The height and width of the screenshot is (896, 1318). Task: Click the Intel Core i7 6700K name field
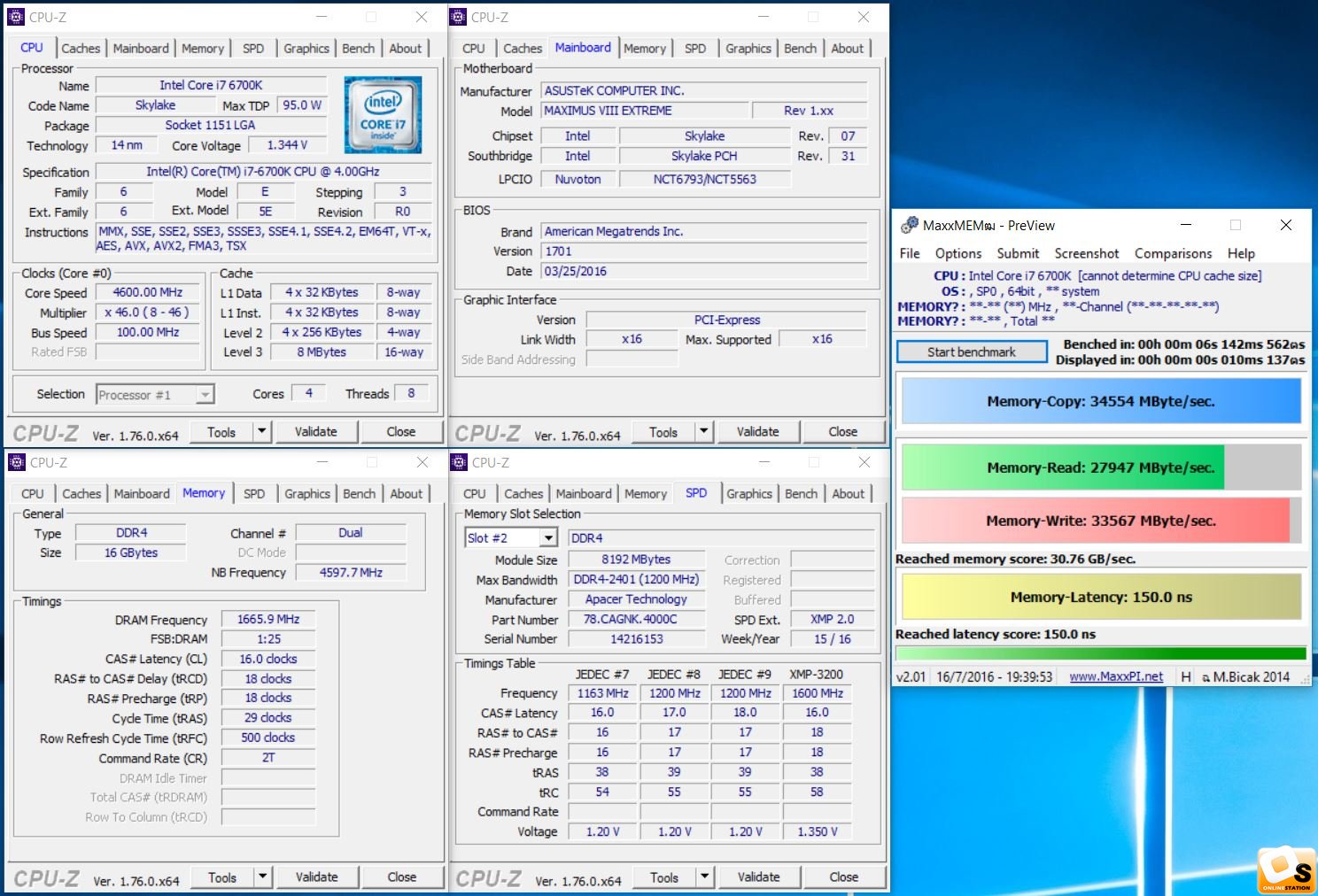(211, 85)
